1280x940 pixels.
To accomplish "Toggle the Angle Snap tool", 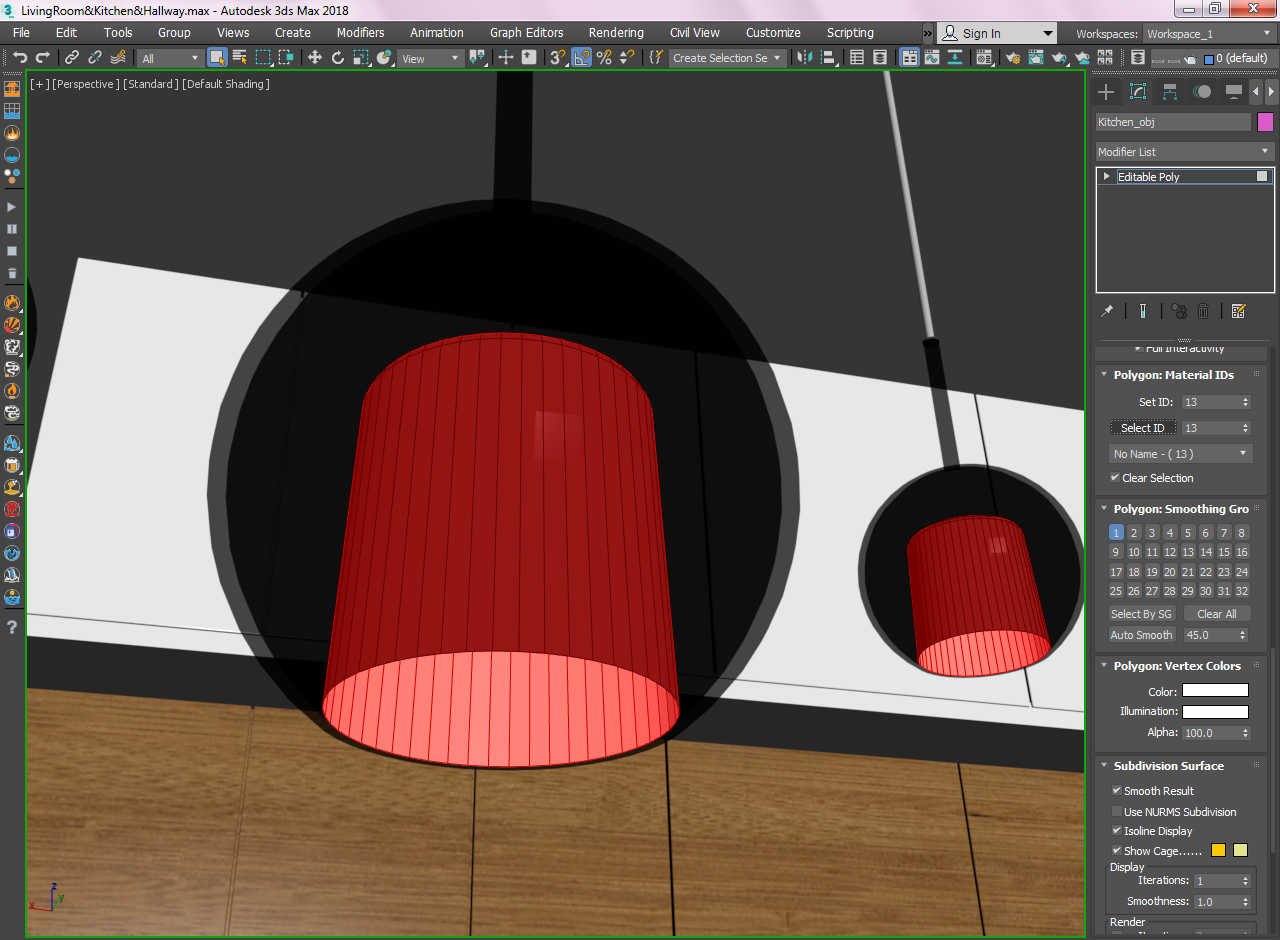I will coord(582,58).
